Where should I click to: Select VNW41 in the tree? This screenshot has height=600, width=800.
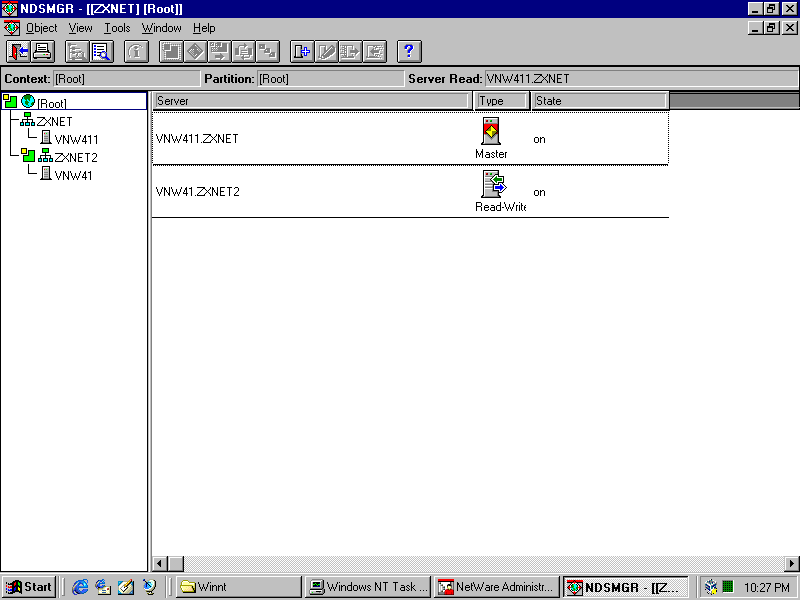tap(73, 176)
